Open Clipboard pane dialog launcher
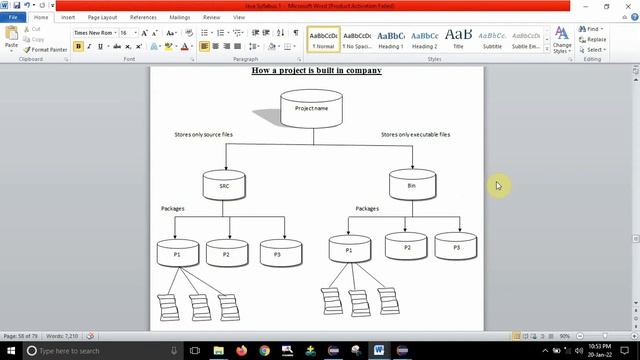Viewport: 640px width, 360px height. tap(66, 60)
